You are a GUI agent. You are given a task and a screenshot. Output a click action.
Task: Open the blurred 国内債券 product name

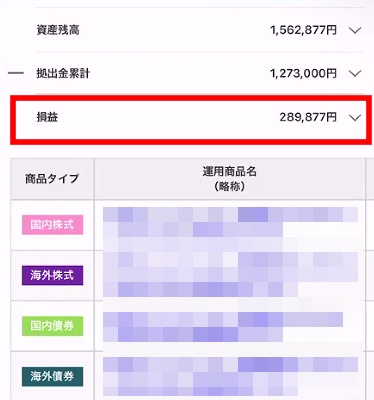[223, 327]
